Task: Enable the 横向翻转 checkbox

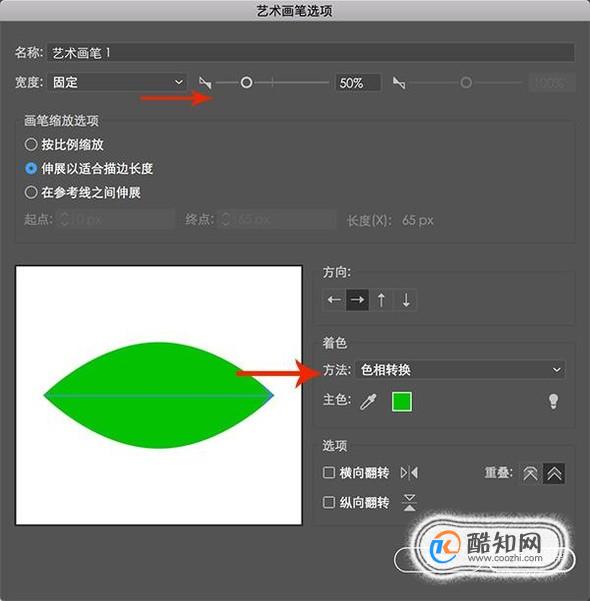Action: point(329,473)
